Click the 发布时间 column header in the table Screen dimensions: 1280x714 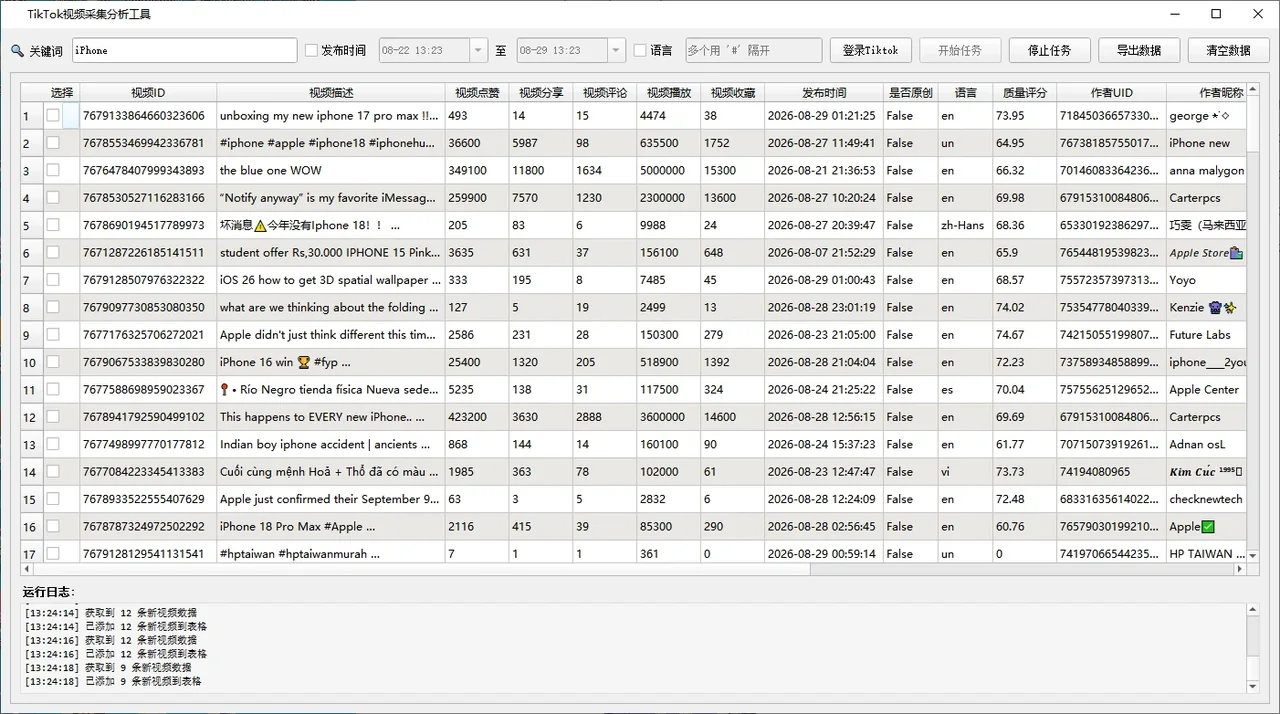coord(824,93)
